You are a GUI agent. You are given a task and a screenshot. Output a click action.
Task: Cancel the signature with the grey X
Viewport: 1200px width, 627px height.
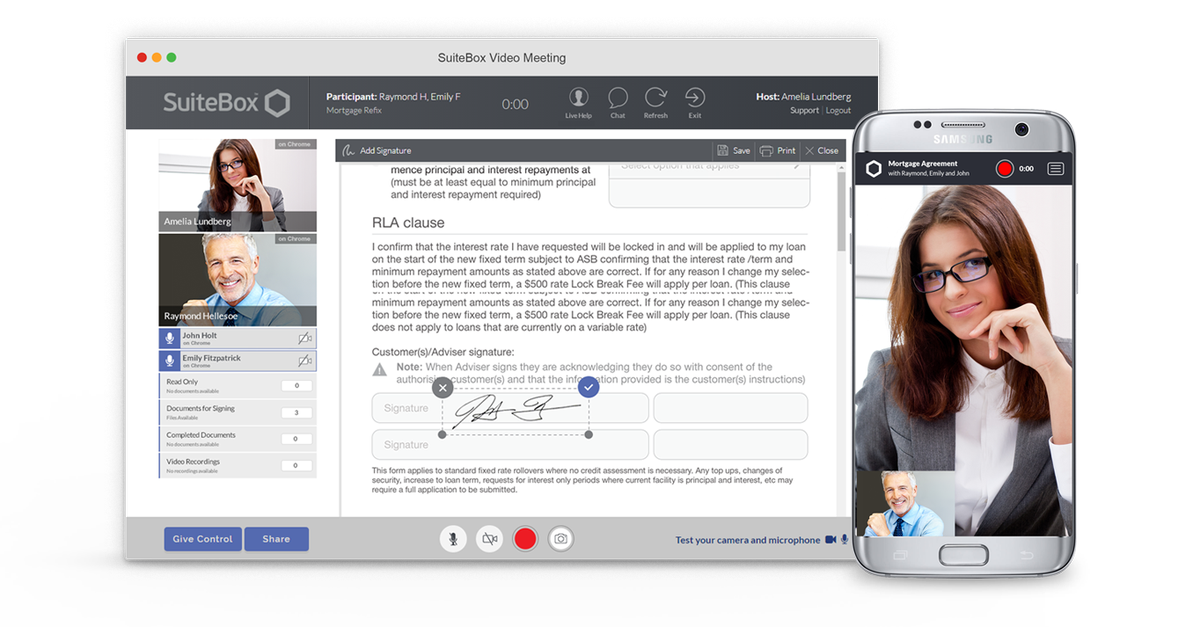pos(443,386)
